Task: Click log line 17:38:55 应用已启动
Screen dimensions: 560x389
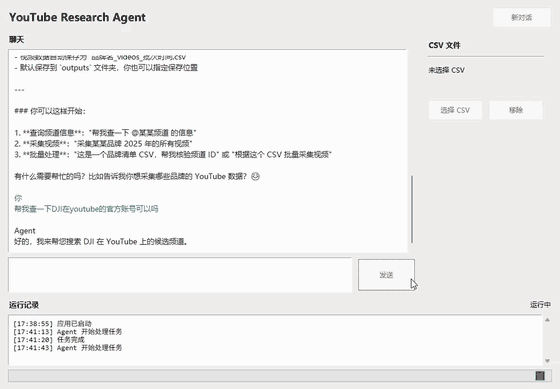Action: (52, 324)
